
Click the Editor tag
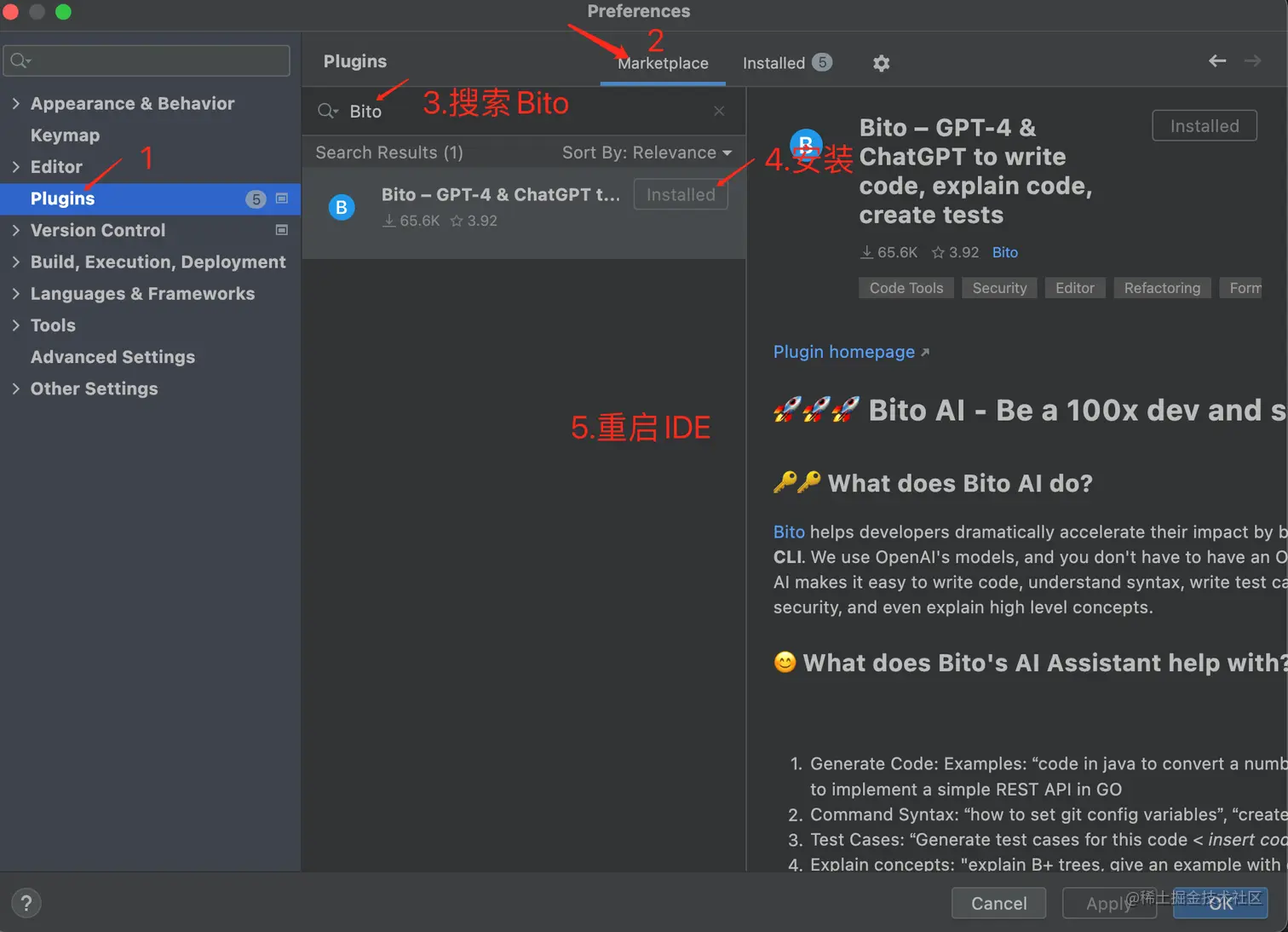coord(1075,288)
